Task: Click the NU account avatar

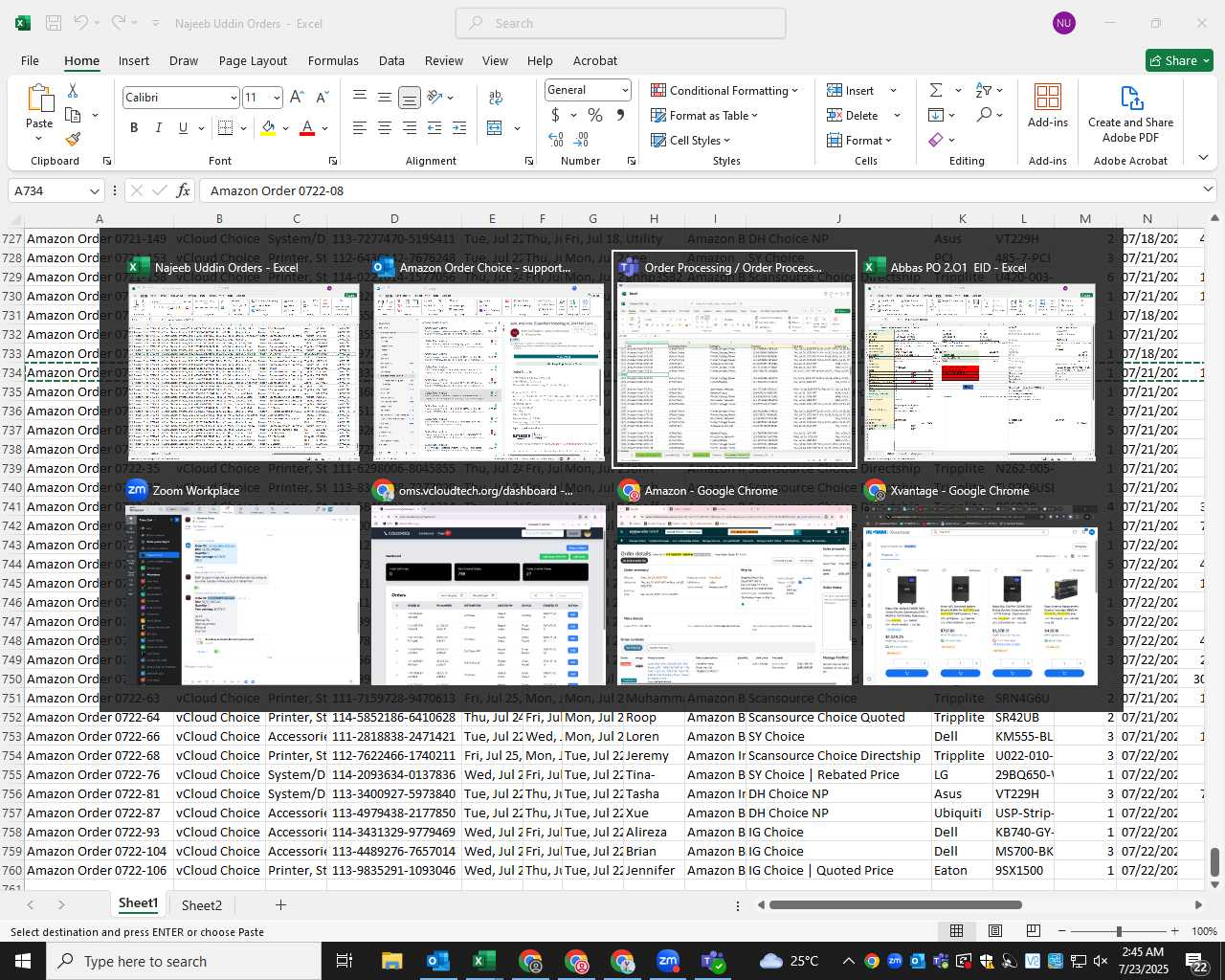Action: click(x=1063, y=23)
